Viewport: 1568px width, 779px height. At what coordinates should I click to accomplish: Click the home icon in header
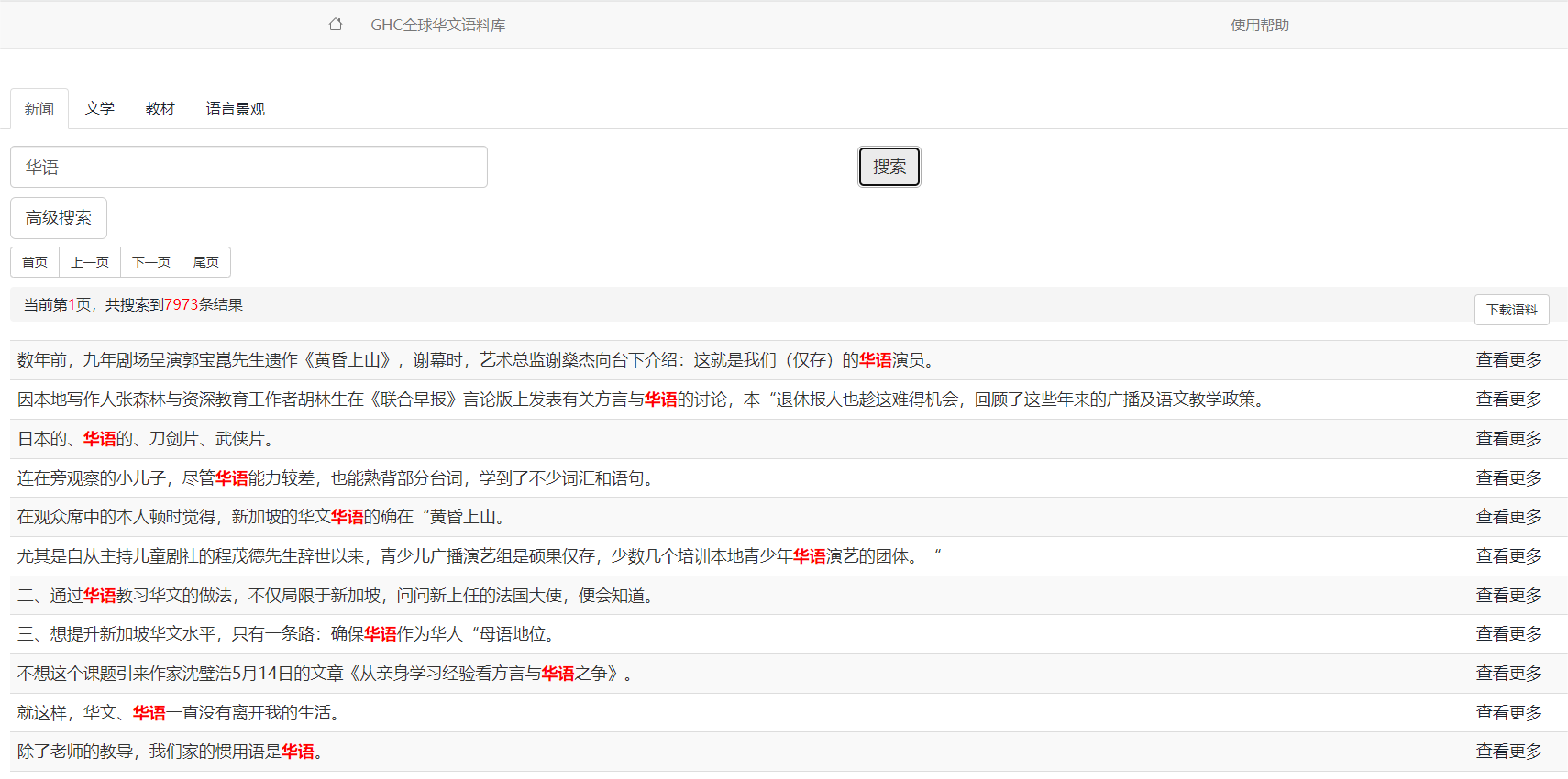[x=336, y=25]
